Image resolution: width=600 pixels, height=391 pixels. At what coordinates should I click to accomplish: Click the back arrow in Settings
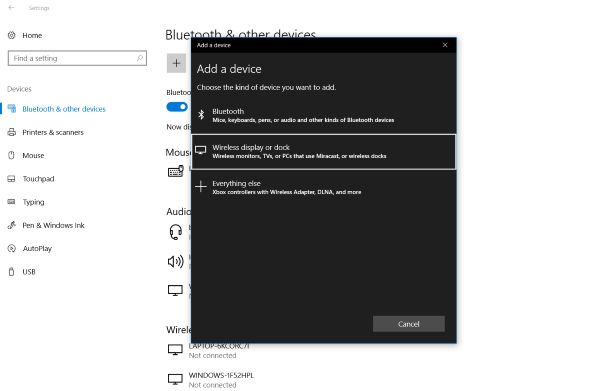11,8
